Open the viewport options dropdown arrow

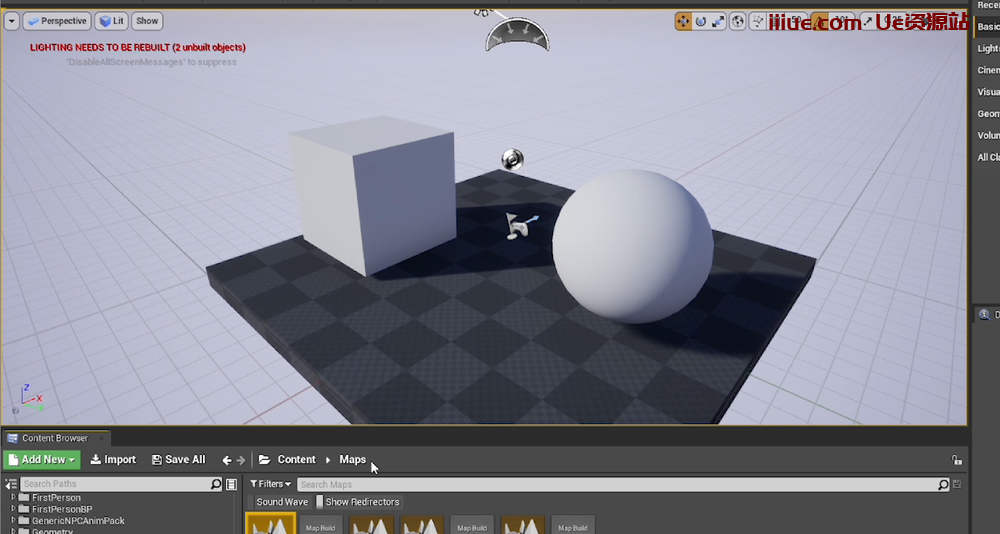pos(12,21)
